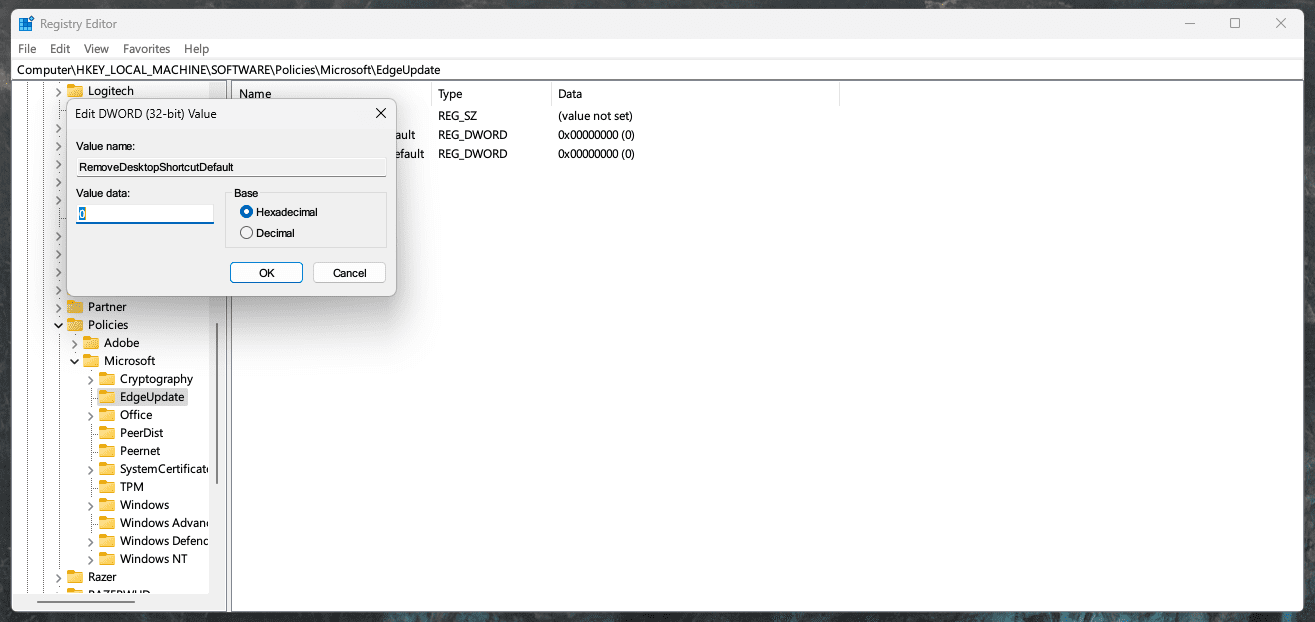Click the Registry Editor title bar app icon
Viewport: 1315px width, 622px height.
point(26,23)
